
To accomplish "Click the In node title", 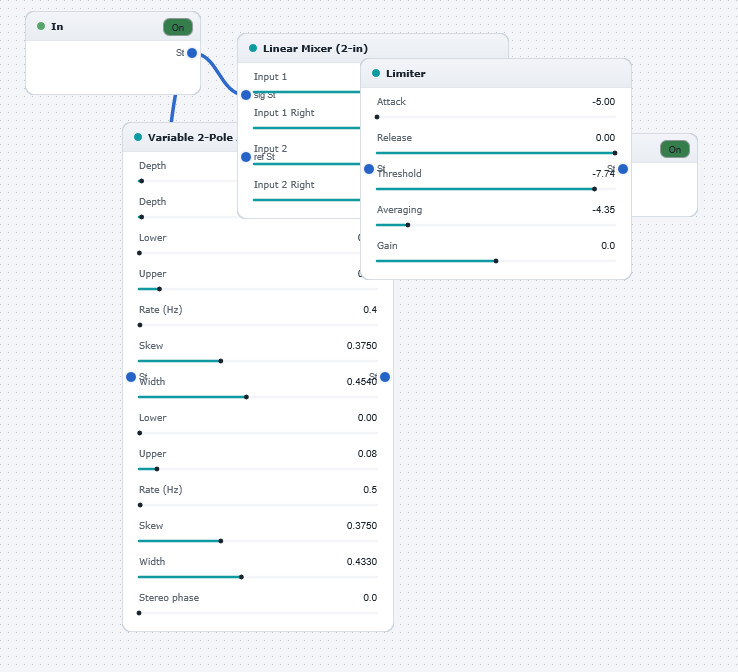I will [57, 27].
